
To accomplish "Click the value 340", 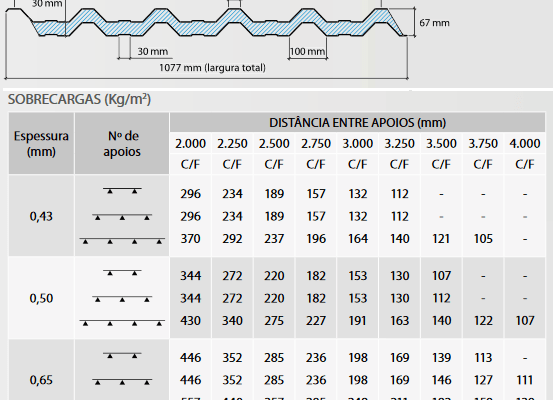I will pos(232,321).
